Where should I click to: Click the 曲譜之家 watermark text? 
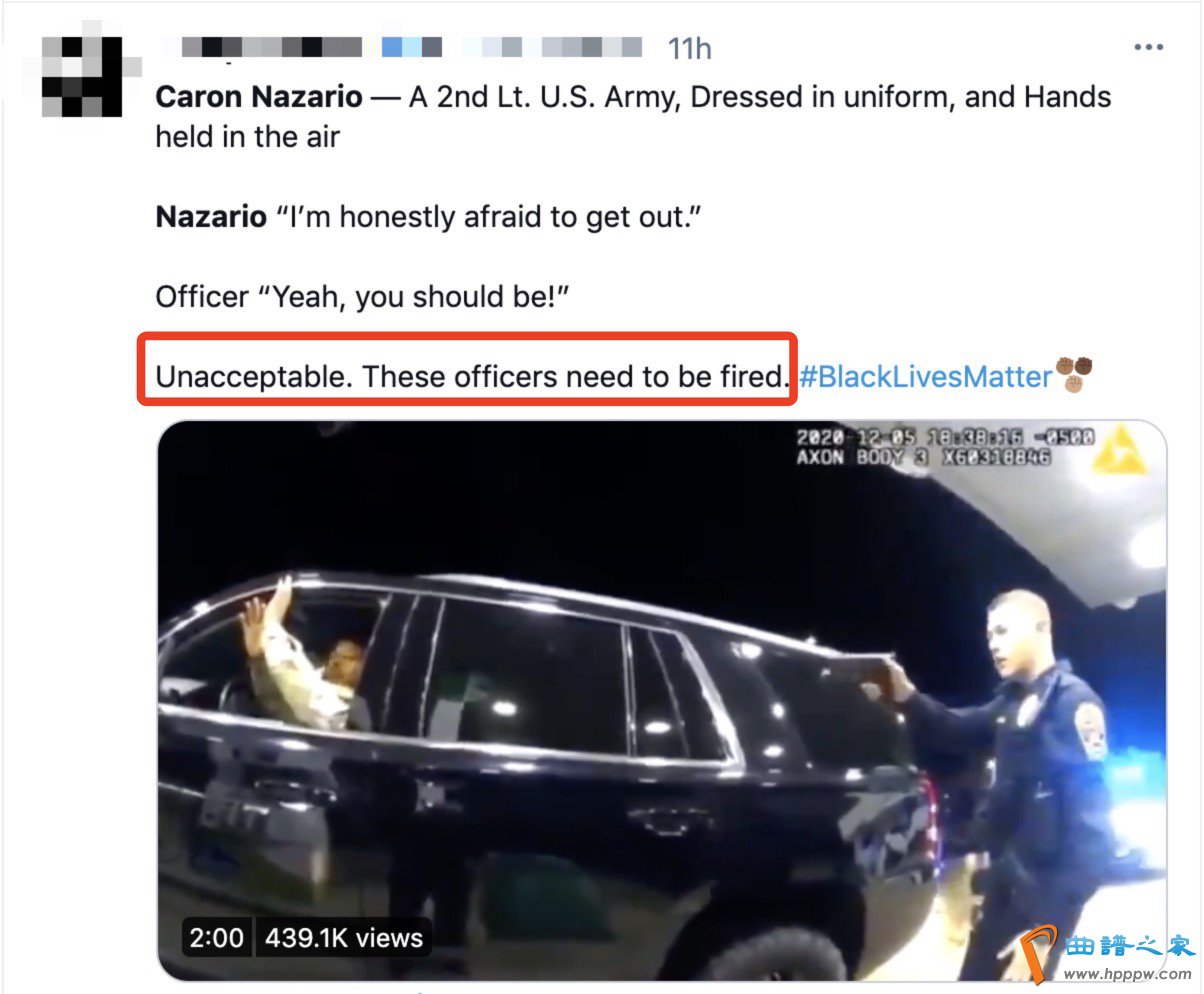[x=1129, y=945]
